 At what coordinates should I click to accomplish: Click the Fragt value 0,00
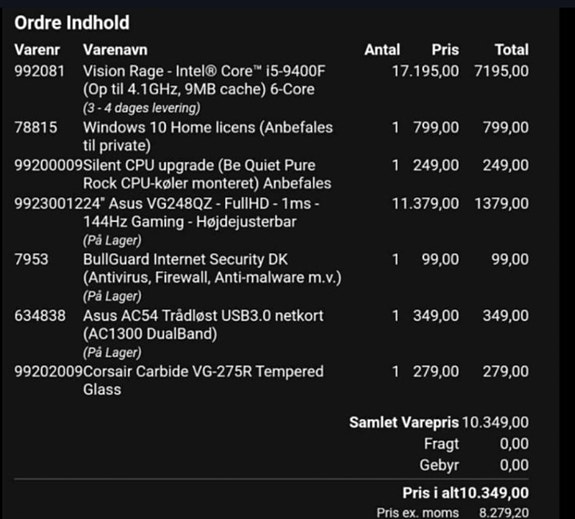pyautogui.click(x=514, y=444)
